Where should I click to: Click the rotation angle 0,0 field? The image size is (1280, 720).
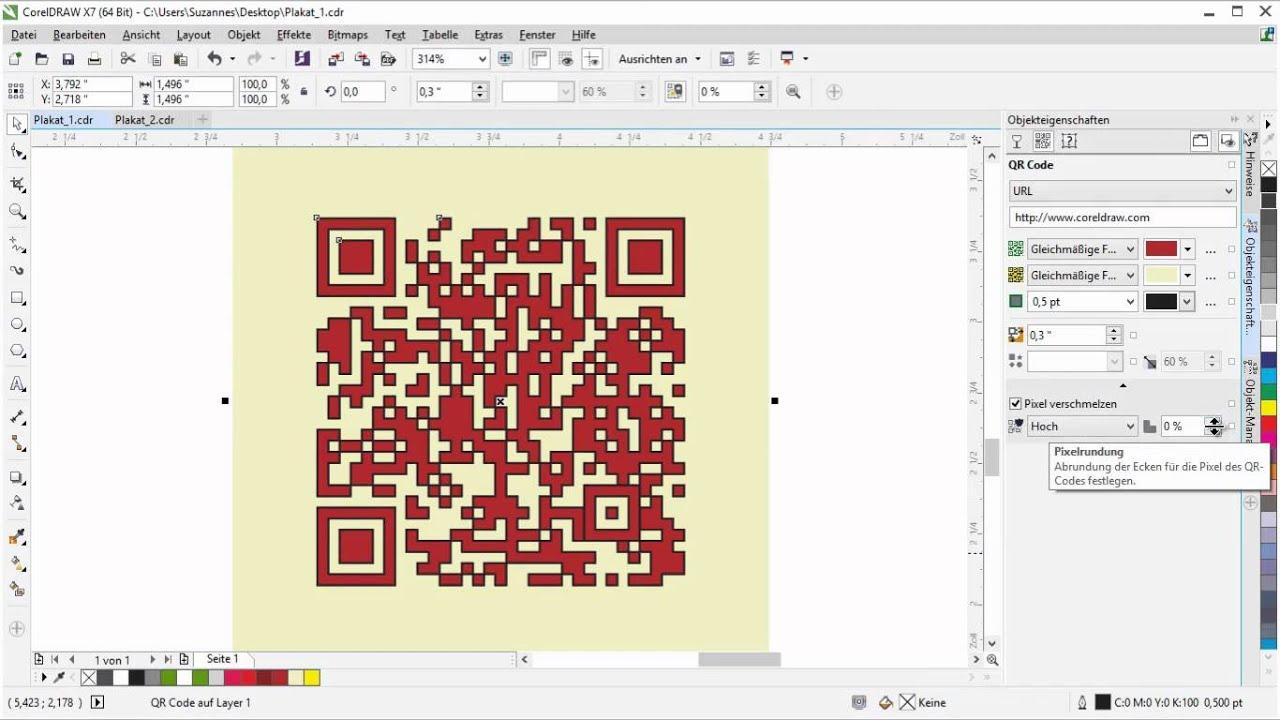pyautogui.click(x=362, y=91)
